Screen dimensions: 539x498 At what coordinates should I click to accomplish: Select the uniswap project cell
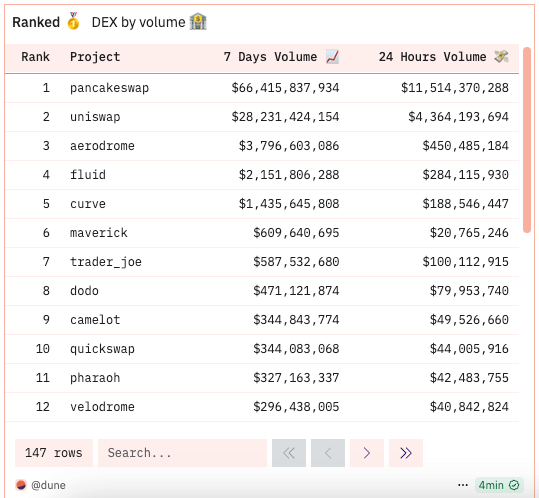[95, 117]
